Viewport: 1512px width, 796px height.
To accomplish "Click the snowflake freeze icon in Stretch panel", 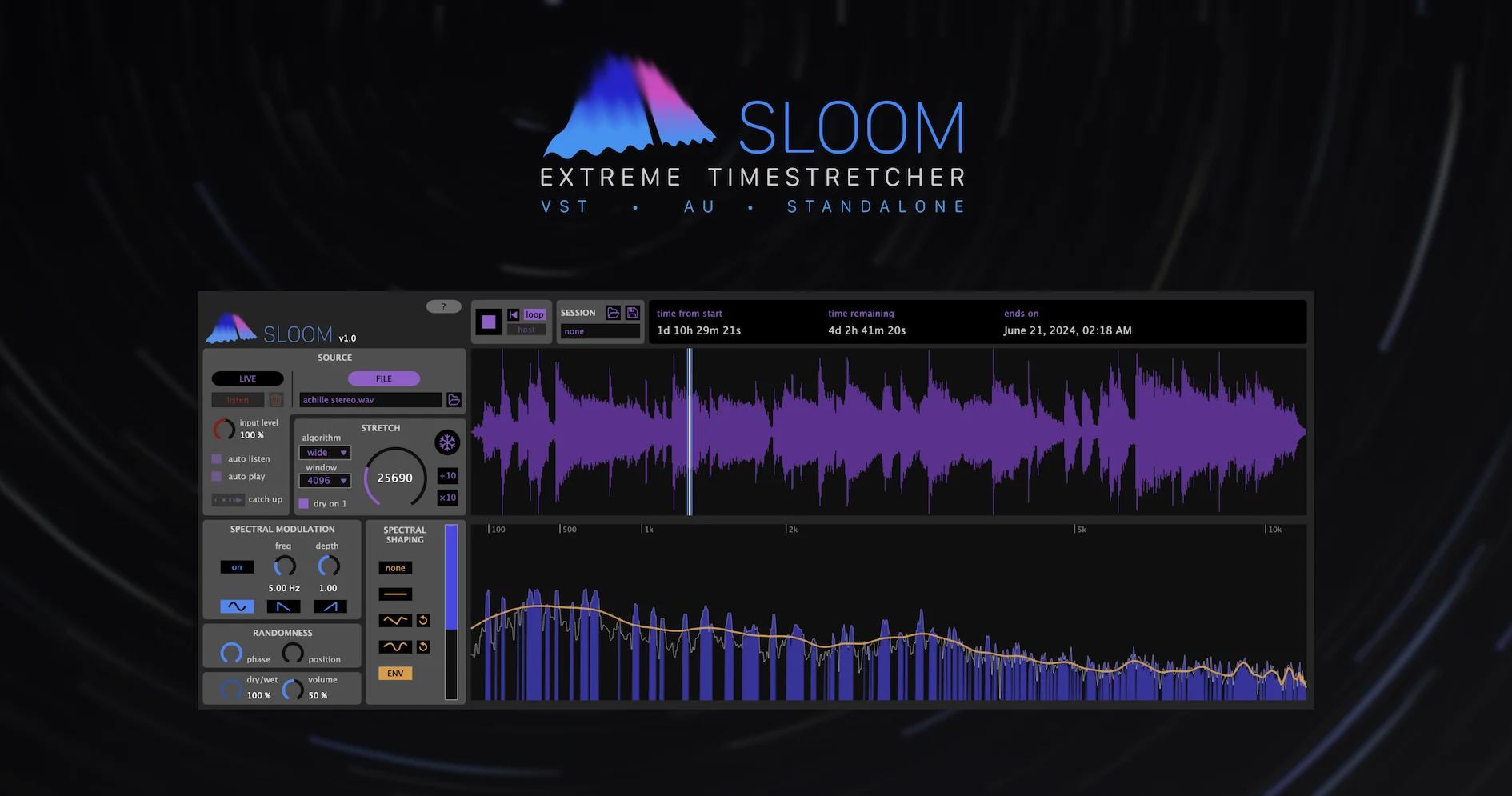I will point(448,442).
